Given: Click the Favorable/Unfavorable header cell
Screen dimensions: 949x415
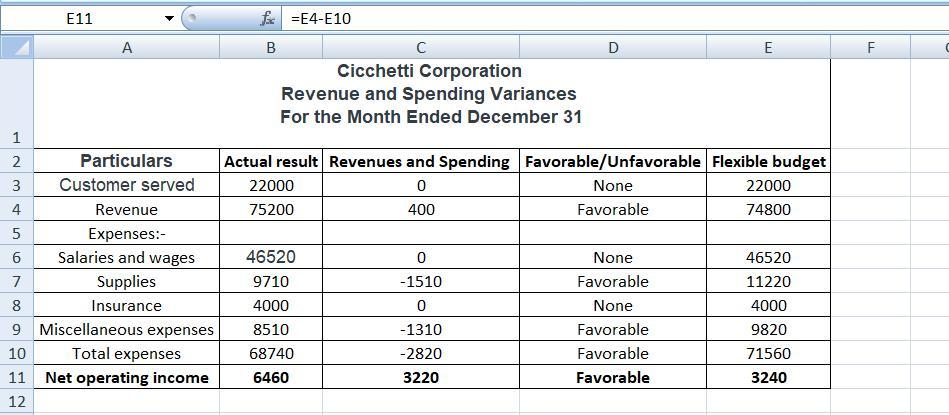Looking at the screenshot, I should point(612,161).
